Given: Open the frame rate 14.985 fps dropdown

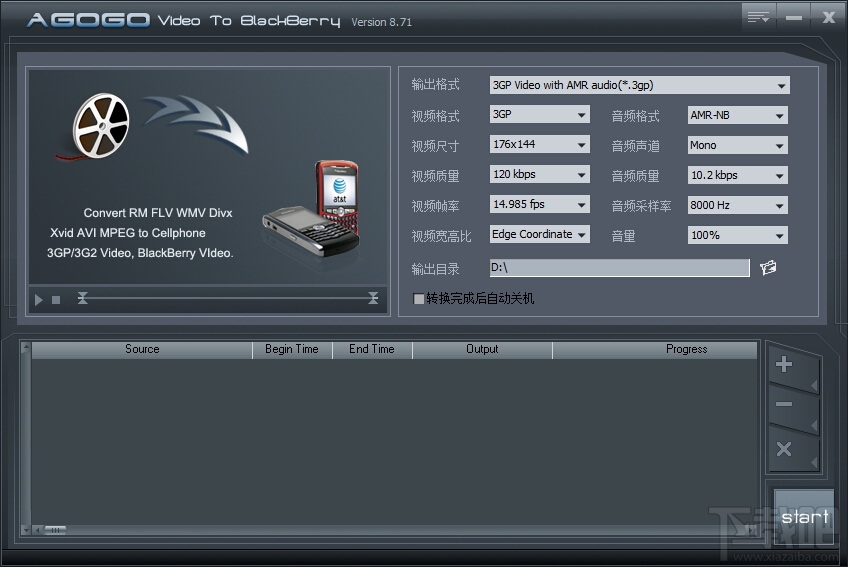Looking at the screenshot, I should point(539,205).
